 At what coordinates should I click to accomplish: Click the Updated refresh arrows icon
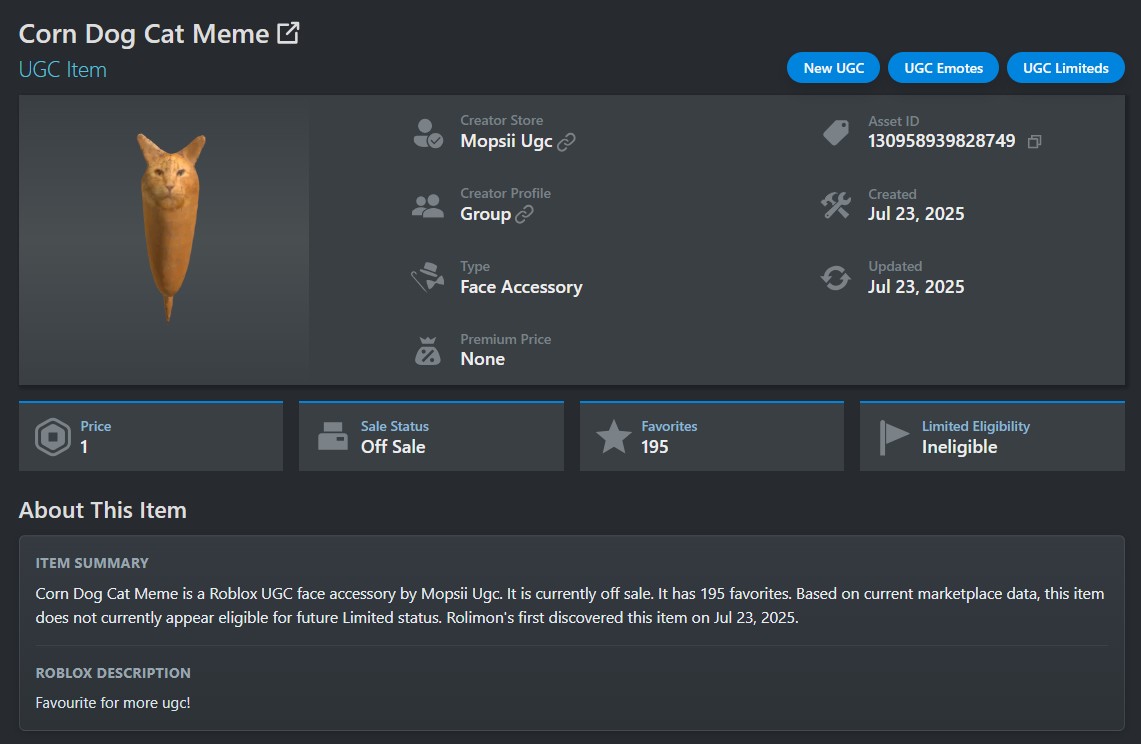coord(835,277)
